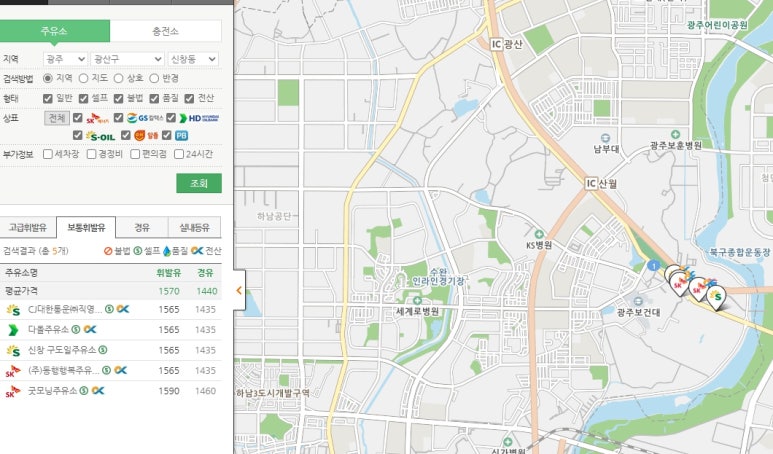Click the GS칼텍스 brand logo
The height and width of the screenshot is (454, 773).
145,118
